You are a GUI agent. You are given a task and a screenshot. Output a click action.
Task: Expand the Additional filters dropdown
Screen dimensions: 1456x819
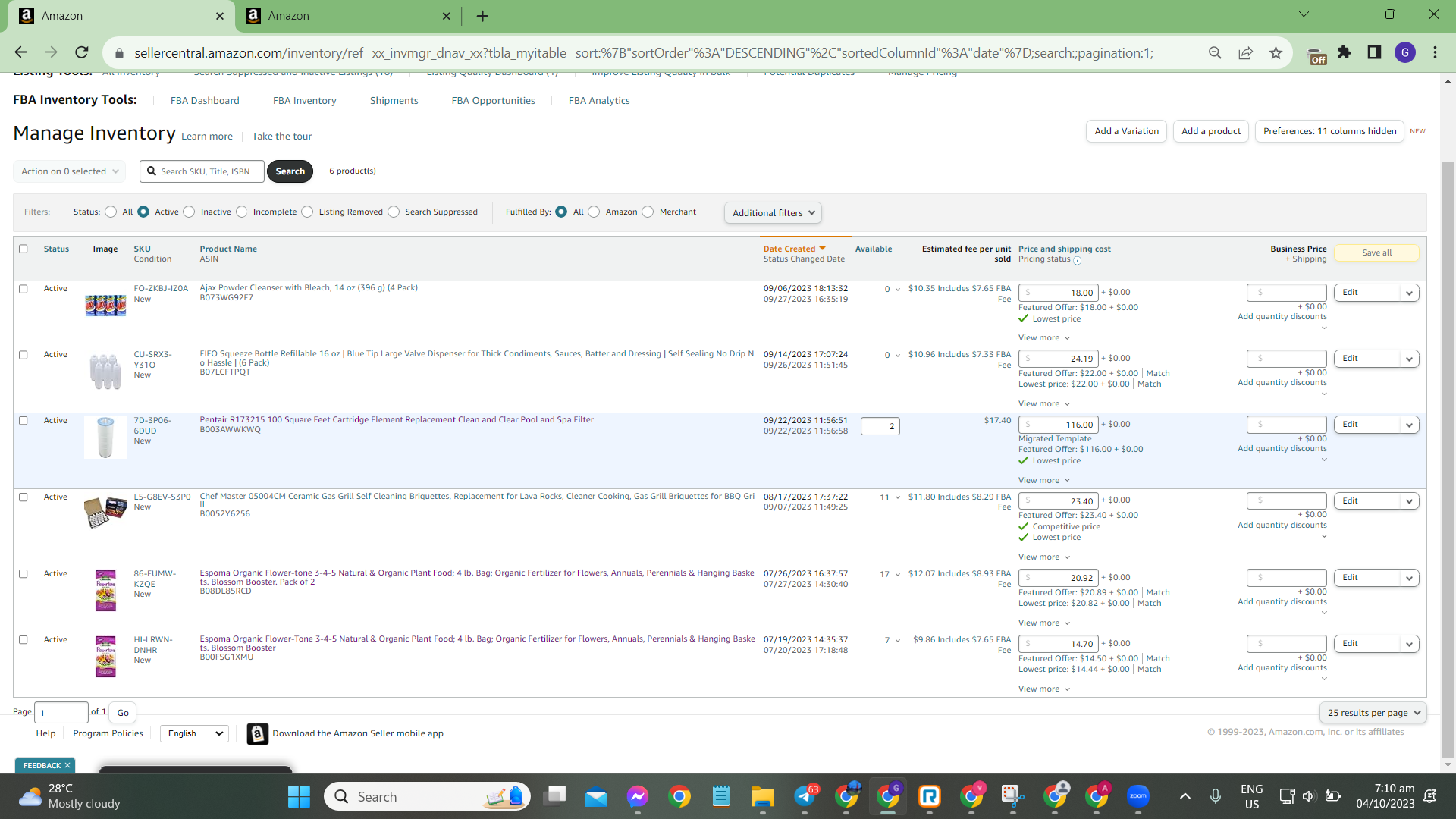[773, 213]
